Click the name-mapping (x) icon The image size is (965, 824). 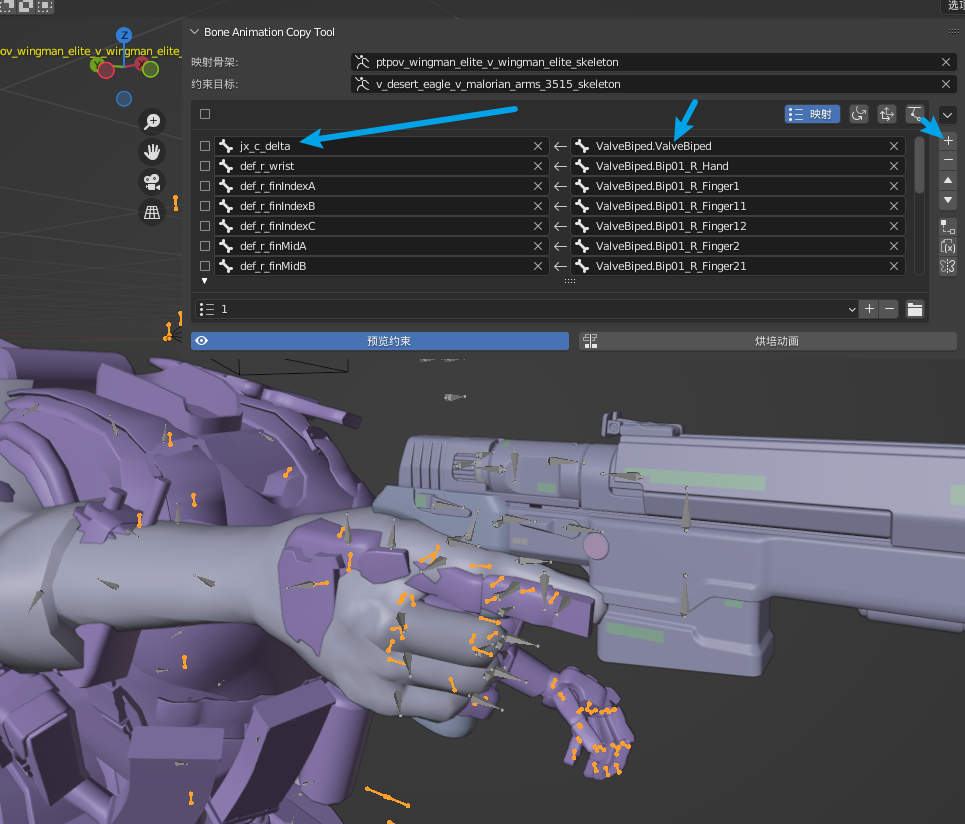948,247
